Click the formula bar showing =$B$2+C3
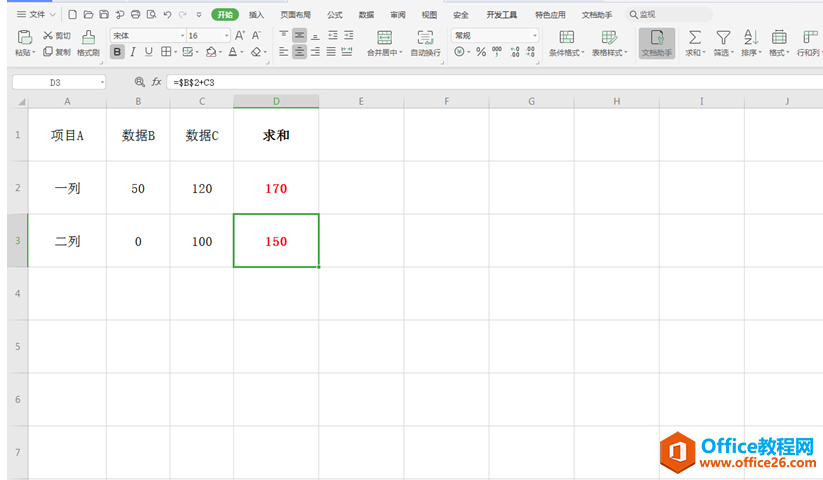 [400, 82]
